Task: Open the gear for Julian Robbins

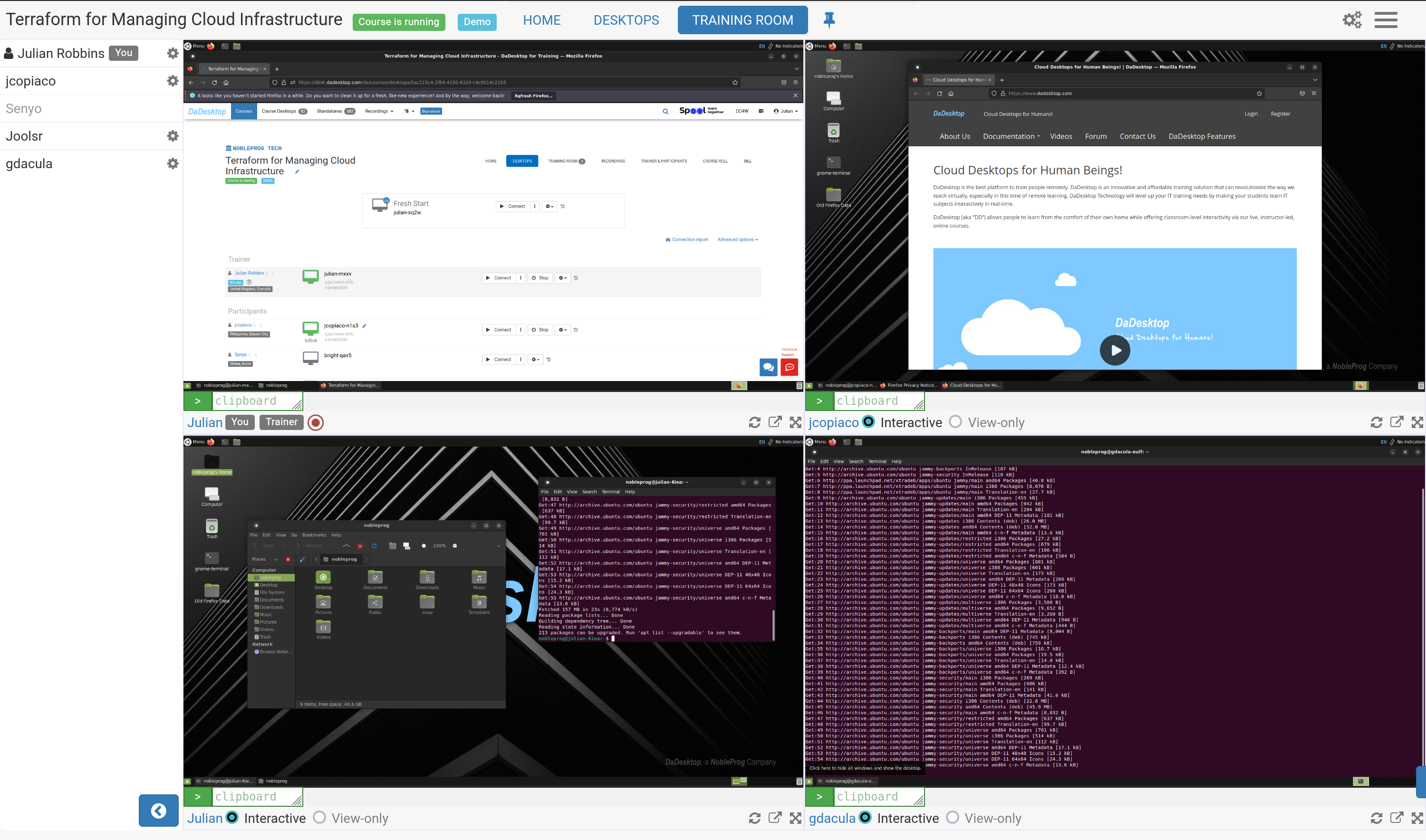Action: [173, 53]
